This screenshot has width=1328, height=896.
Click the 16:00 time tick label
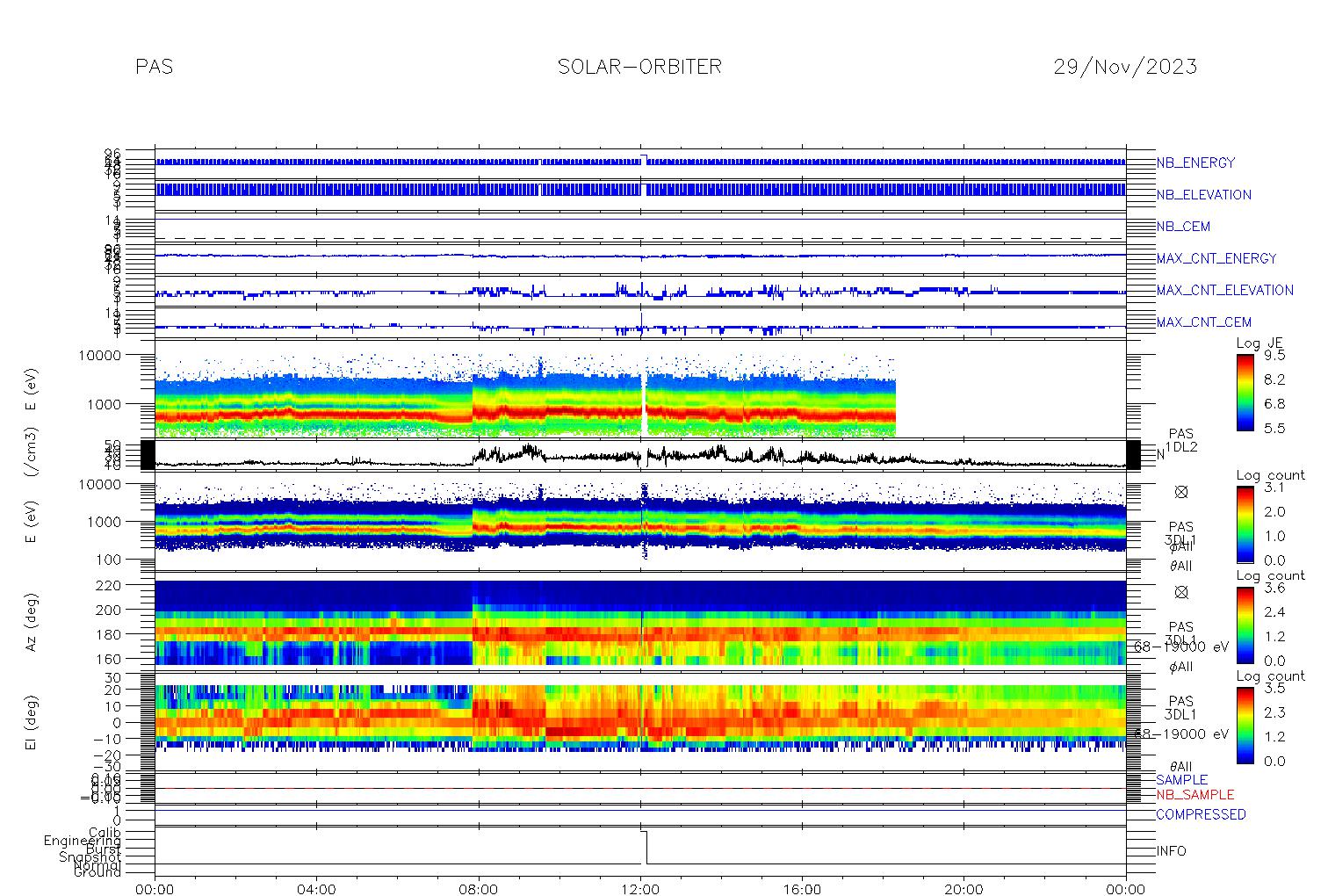[802, 889]
